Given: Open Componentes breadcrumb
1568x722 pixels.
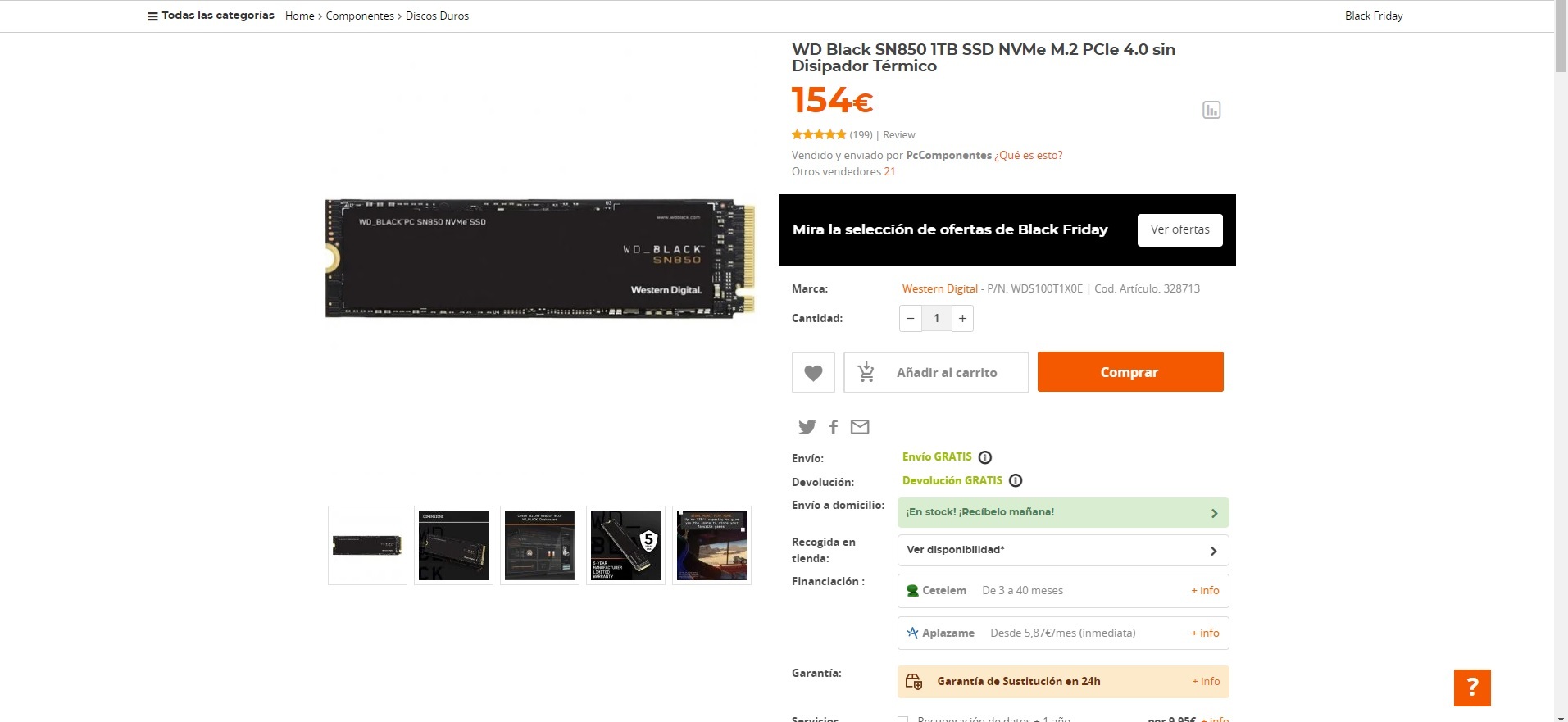Looking at the screenshot, I should [x=360, y=16].
